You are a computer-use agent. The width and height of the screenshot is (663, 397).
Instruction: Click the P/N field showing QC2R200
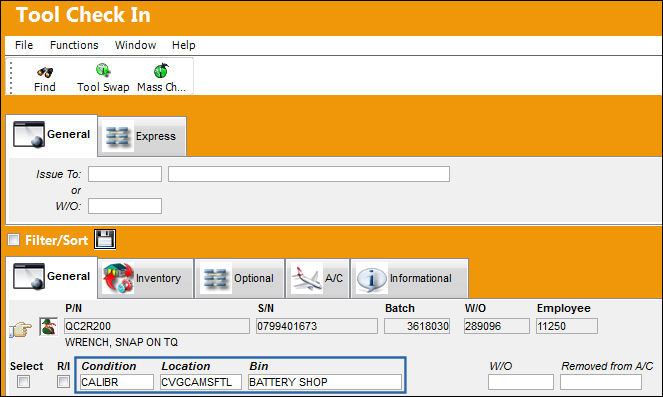[156, 326]
